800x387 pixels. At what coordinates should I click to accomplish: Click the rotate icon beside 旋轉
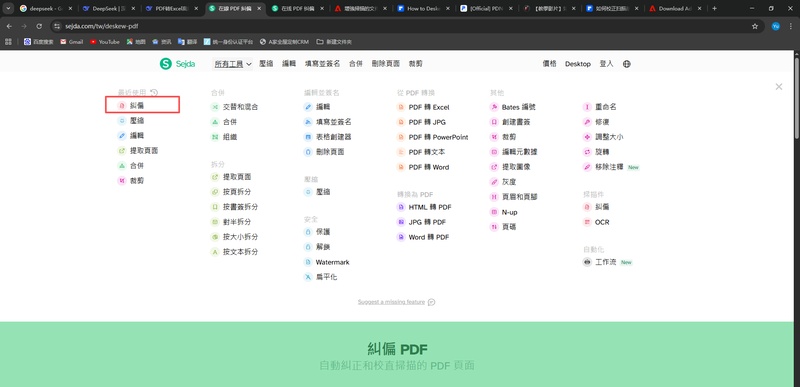coord(587,152)
